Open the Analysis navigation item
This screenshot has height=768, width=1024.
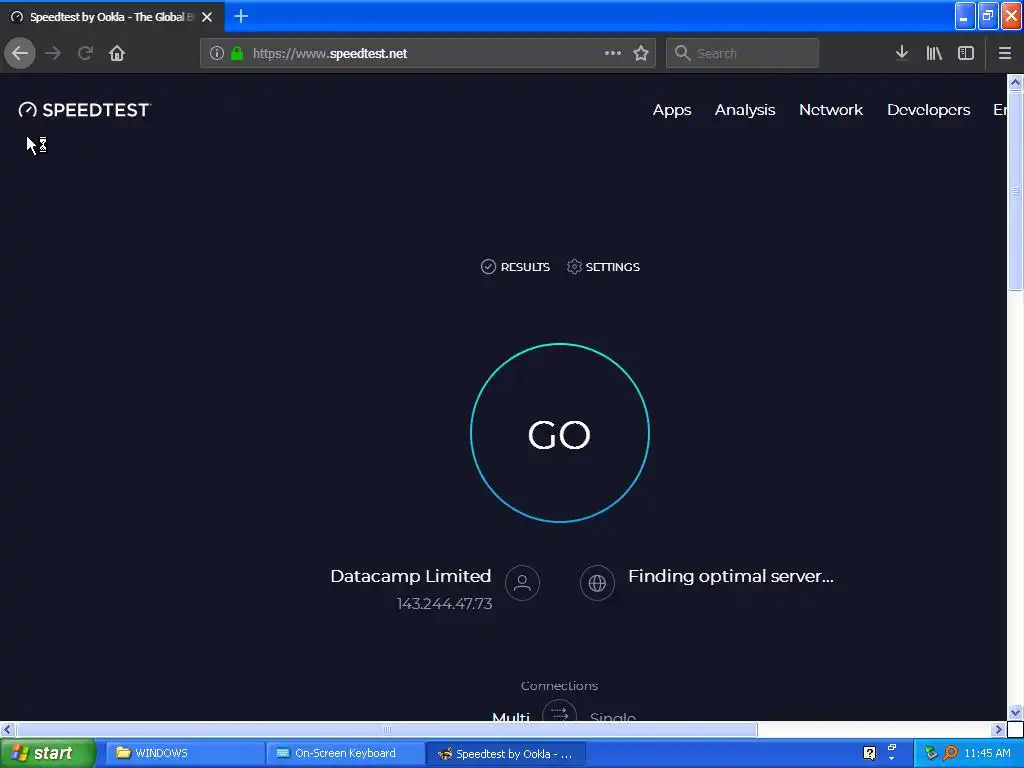point(745,110)
